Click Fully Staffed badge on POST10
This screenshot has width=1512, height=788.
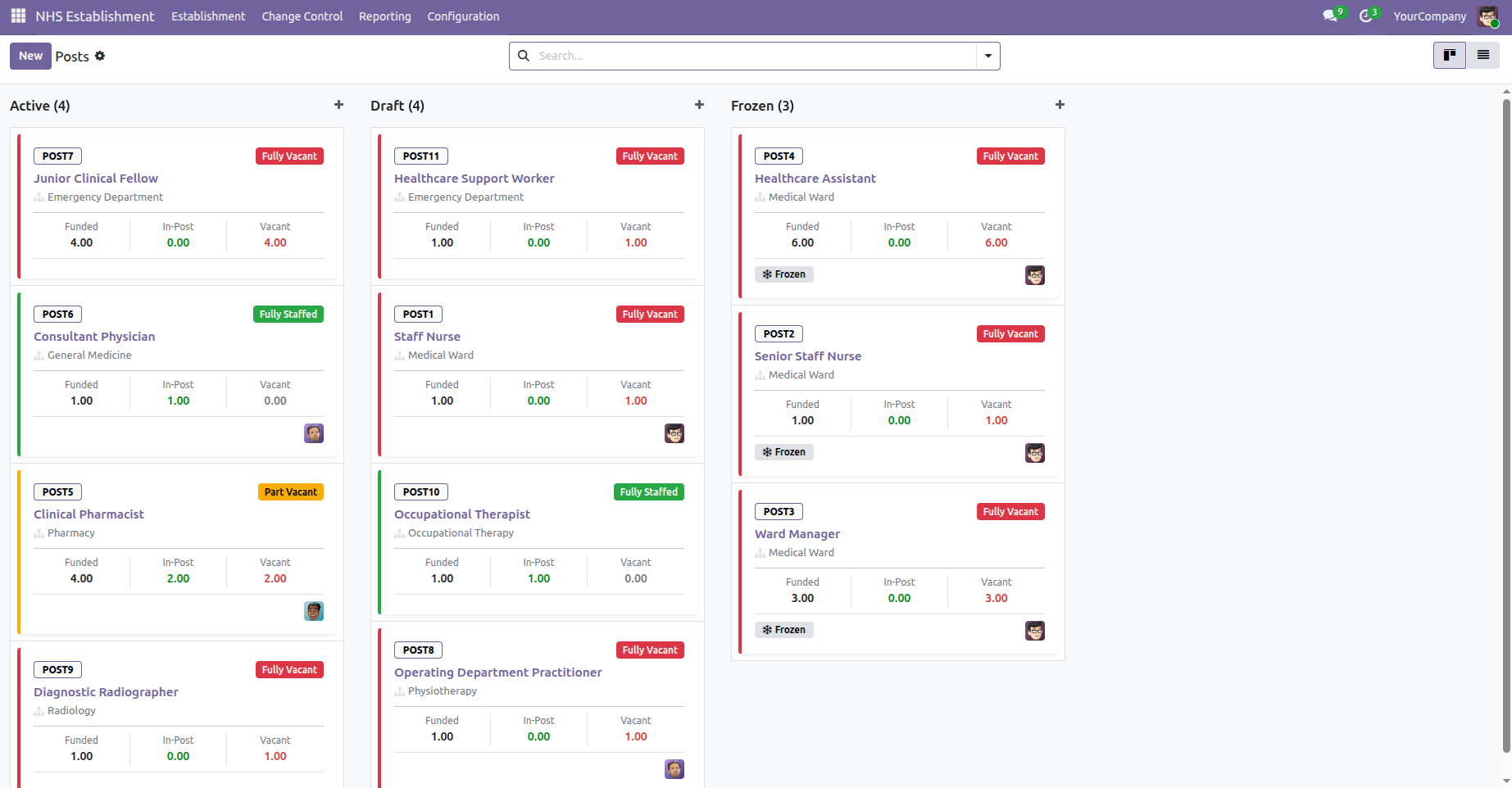coord(649,492)
